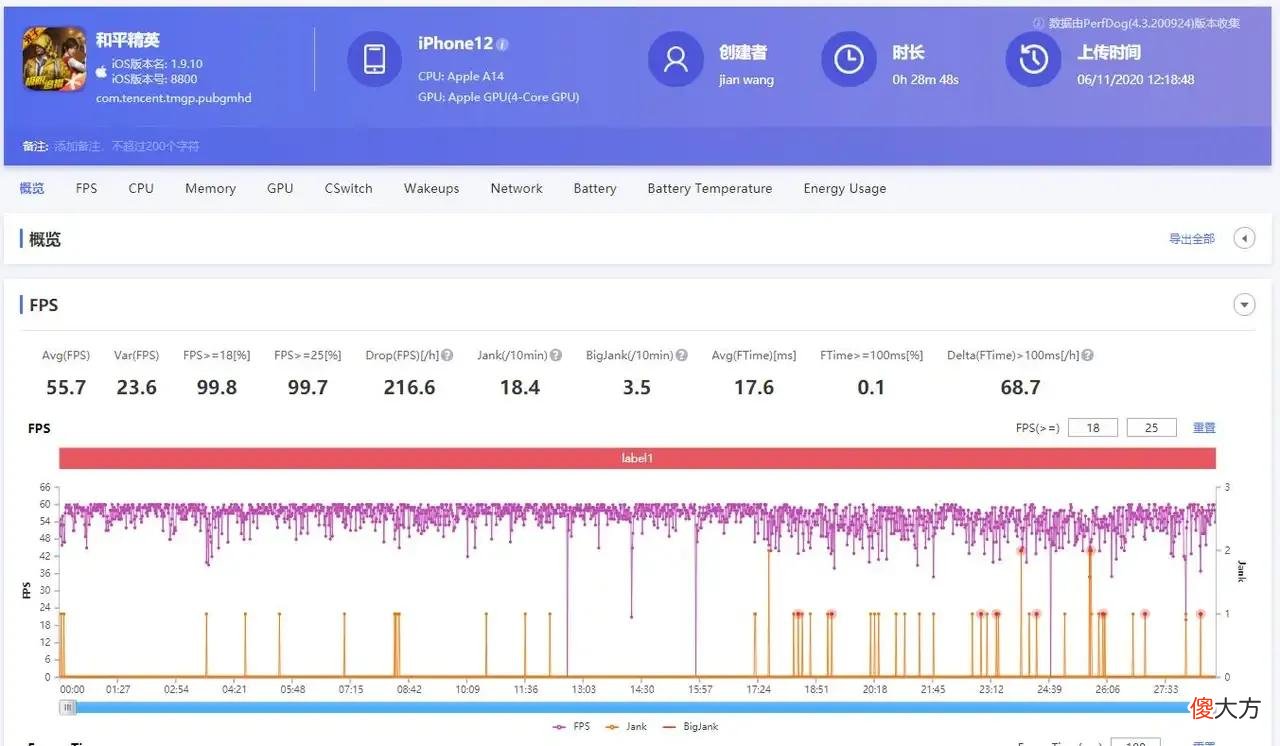The image size is (1280, 746).
Task: Click the iPhone12 device phone icon
Action: click(x=375, y=59)
